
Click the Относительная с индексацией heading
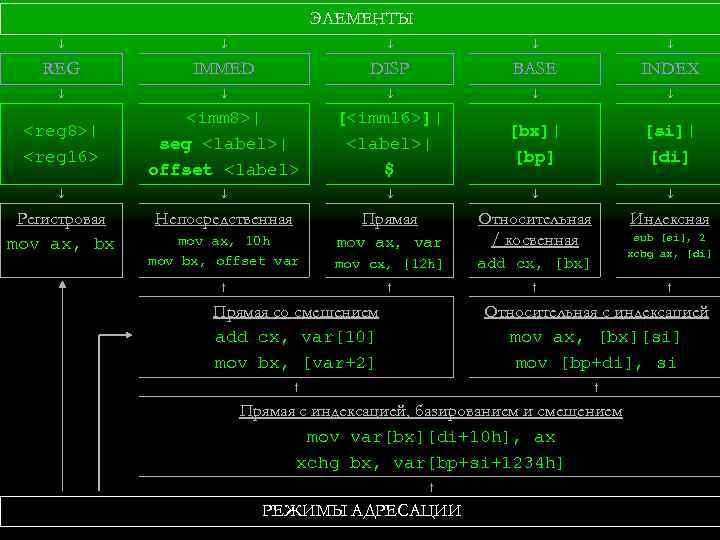coord(596,312)
